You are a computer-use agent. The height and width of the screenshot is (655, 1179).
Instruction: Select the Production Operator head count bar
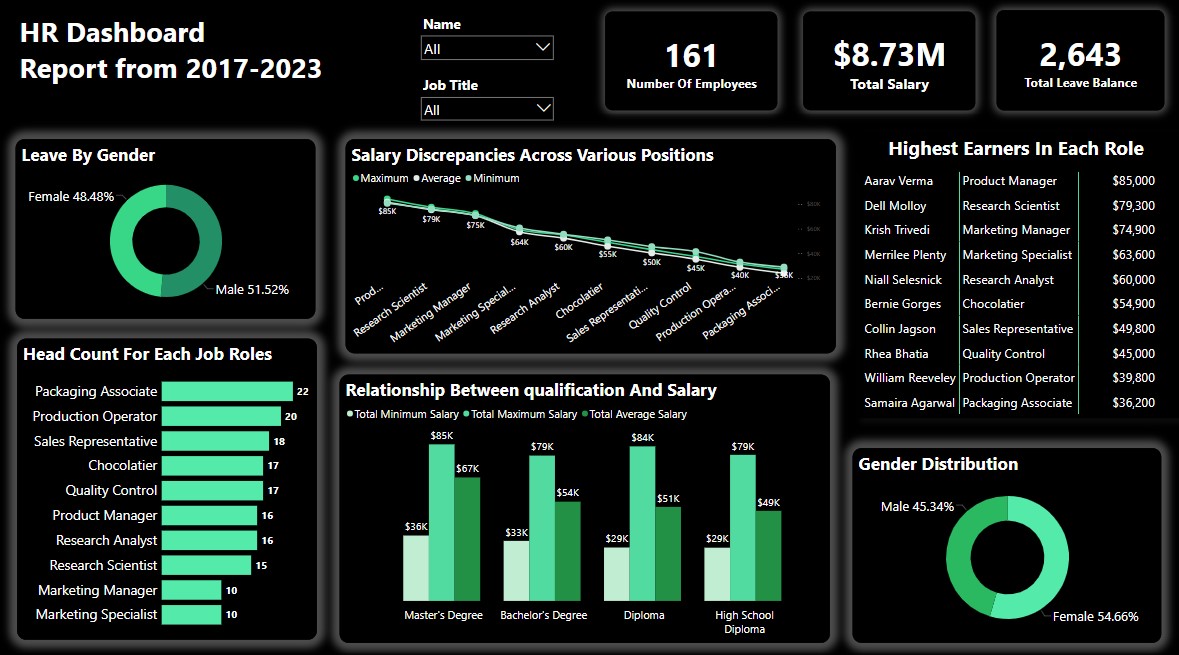221,416
